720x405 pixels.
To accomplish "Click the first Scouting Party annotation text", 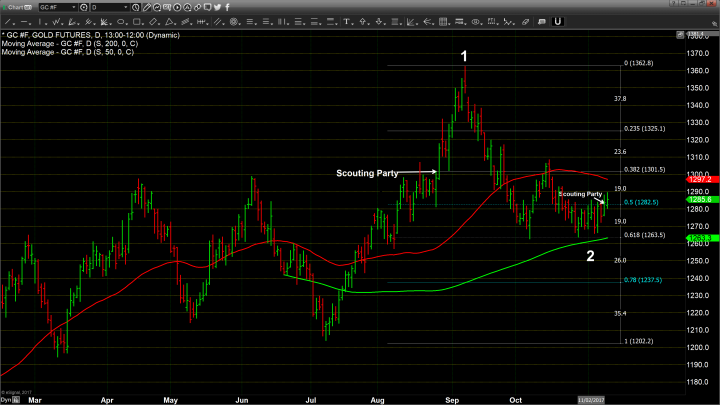I will pyautogui.click(x=366, y=172).
